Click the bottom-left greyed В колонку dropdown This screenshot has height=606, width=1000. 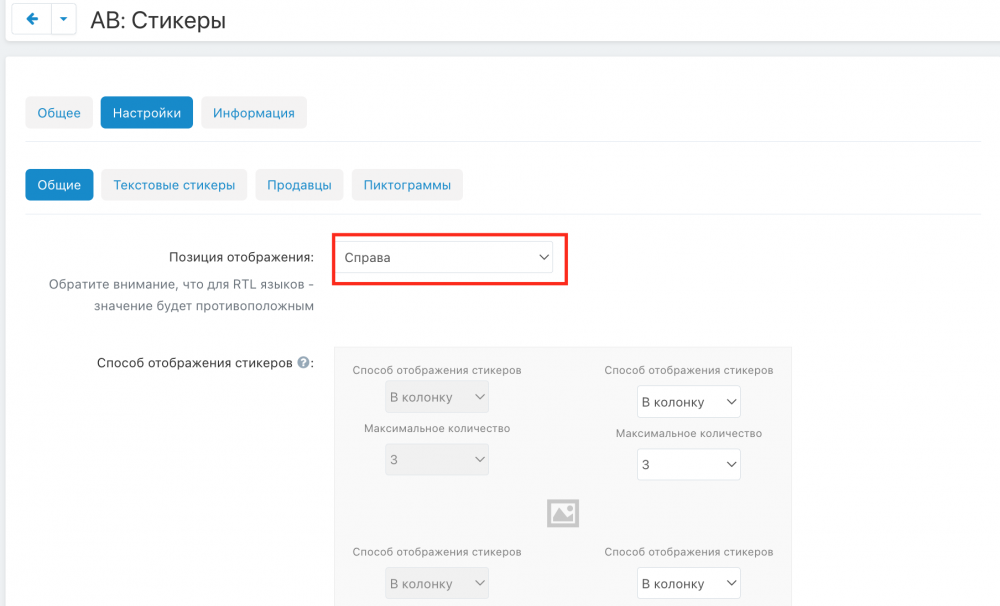437,583
